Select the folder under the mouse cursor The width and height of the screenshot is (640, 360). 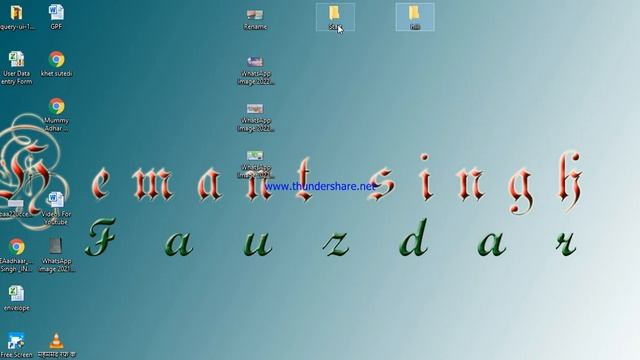pyautogui.click(x=335, y=17)
